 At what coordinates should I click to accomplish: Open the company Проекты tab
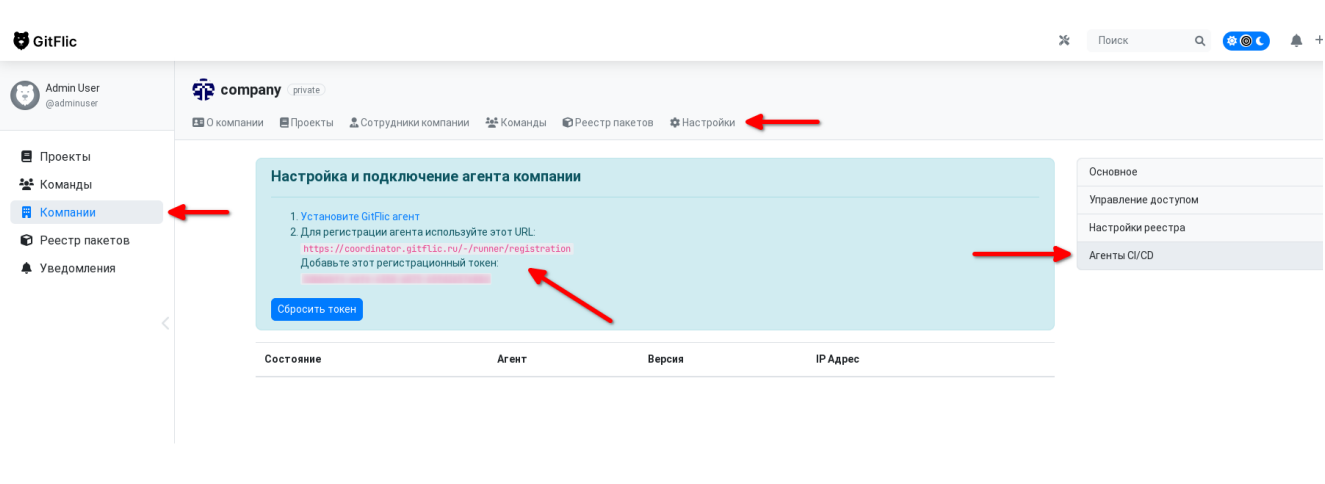[307, 122]
